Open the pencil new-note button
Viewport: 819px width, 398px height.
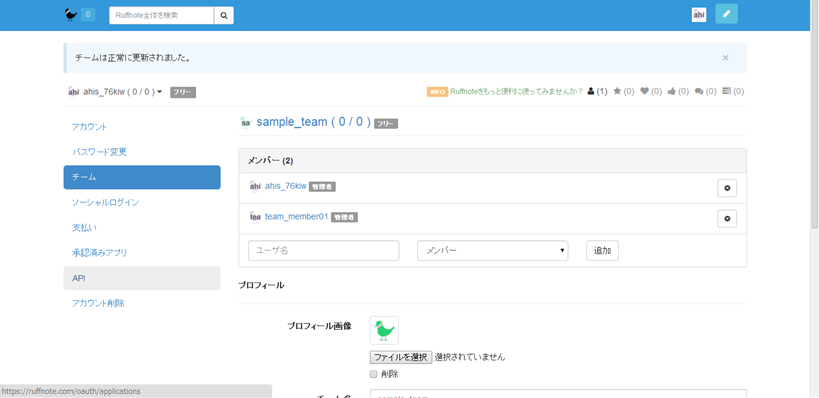click(726, 15)
